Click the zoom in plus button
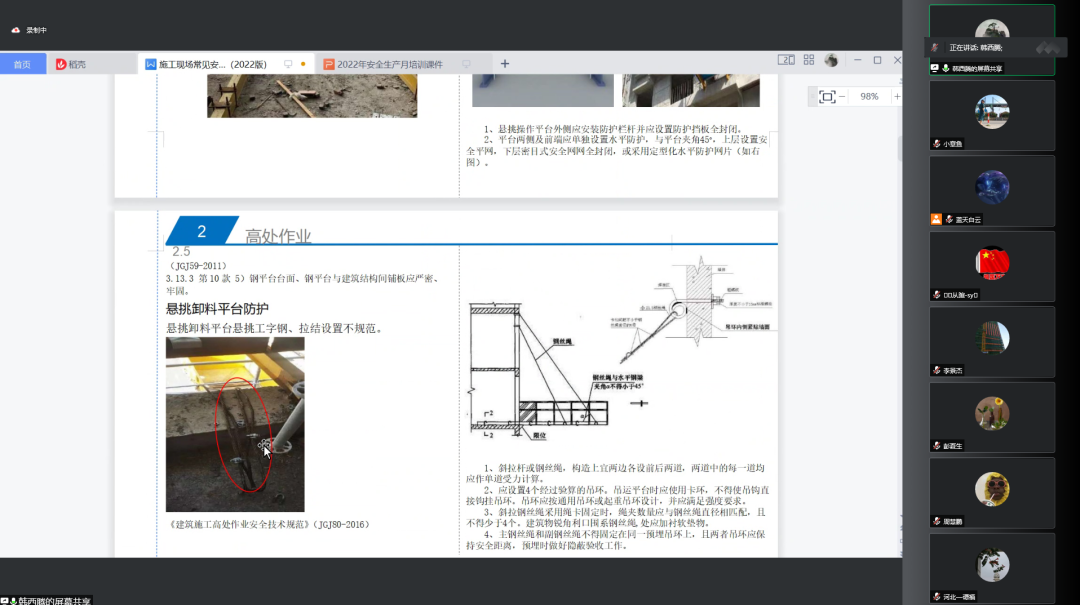Screen dimensions: 1080x605 pos(896,97)
